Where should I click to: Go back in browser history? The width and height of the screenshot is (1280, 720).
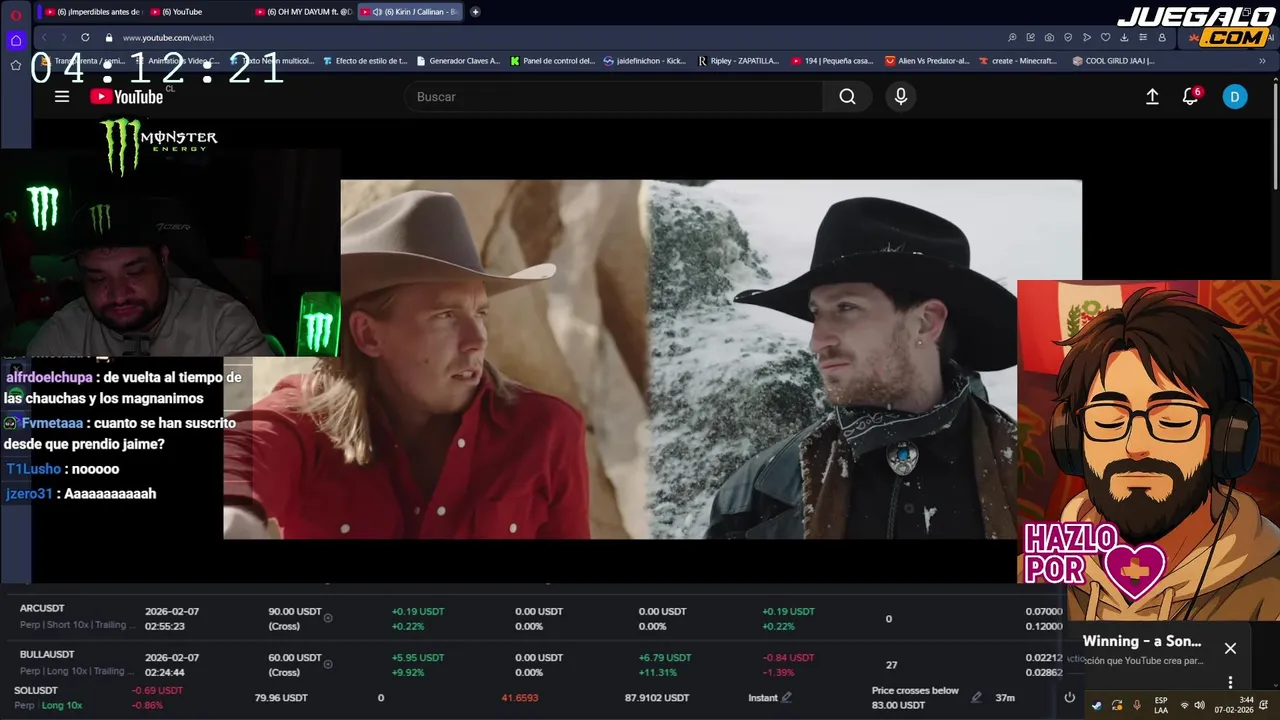tap(44, 37)
